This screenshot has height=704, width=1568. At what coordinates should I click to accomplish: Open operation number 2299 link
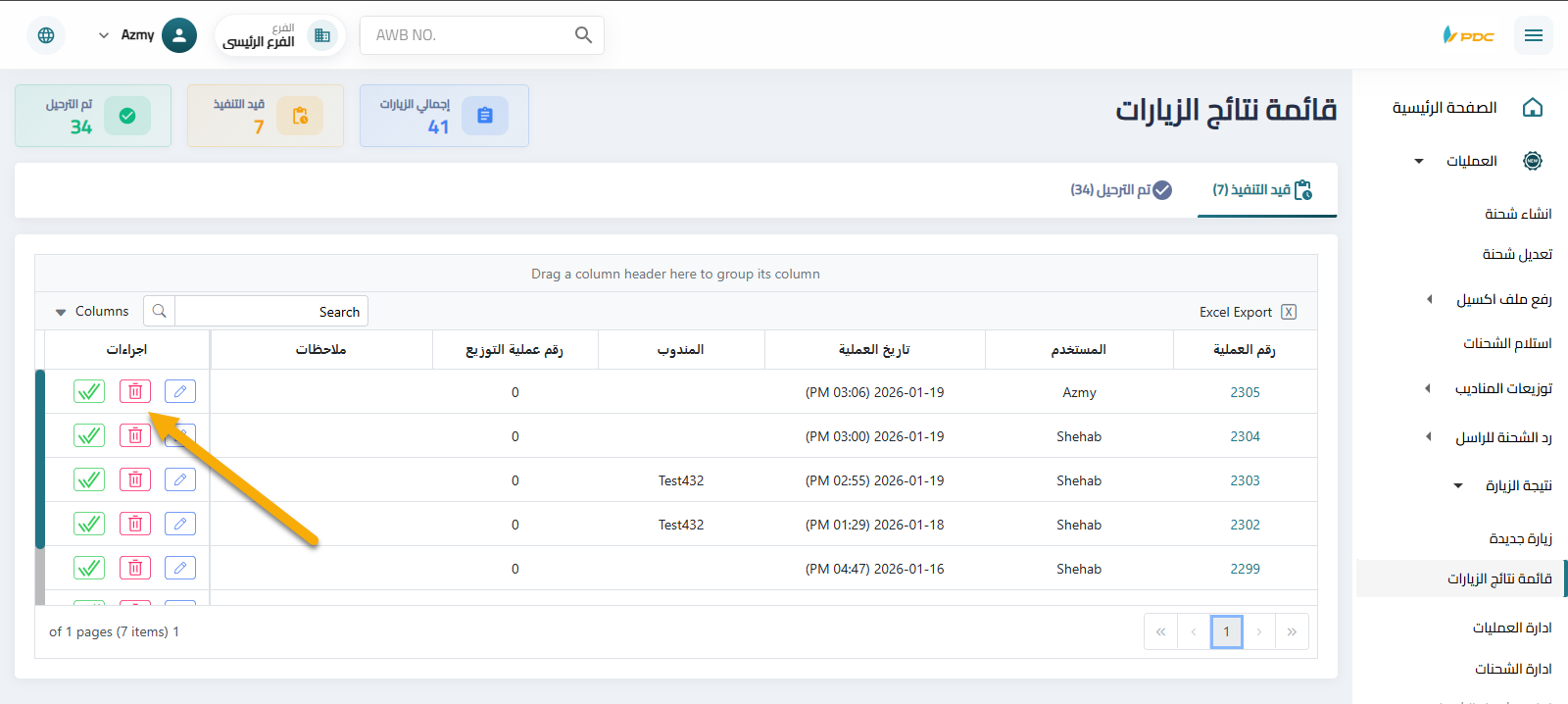click(x=1245, y=569)
